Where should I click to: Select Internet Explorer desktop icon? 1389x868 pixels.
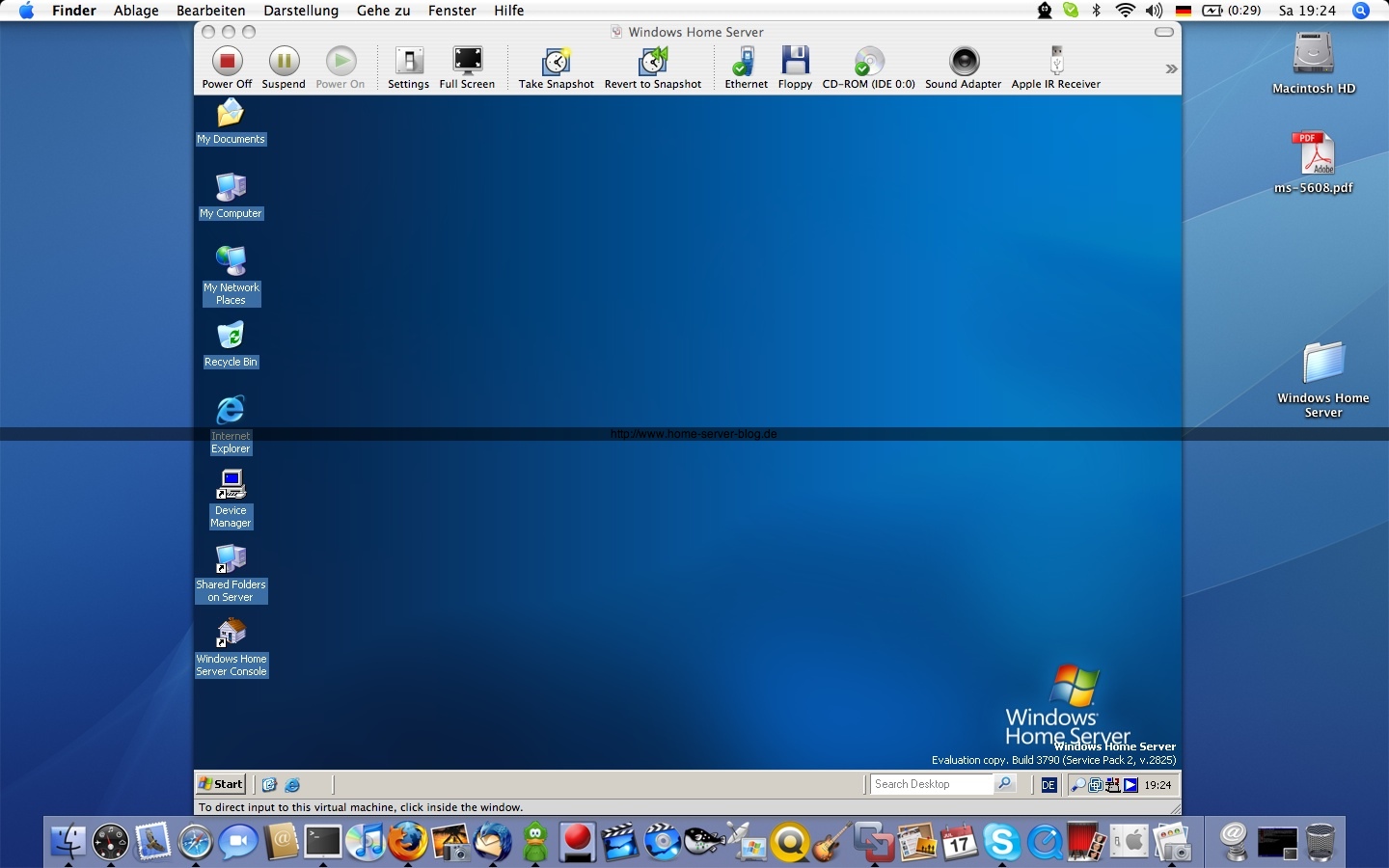click(231, 424)
